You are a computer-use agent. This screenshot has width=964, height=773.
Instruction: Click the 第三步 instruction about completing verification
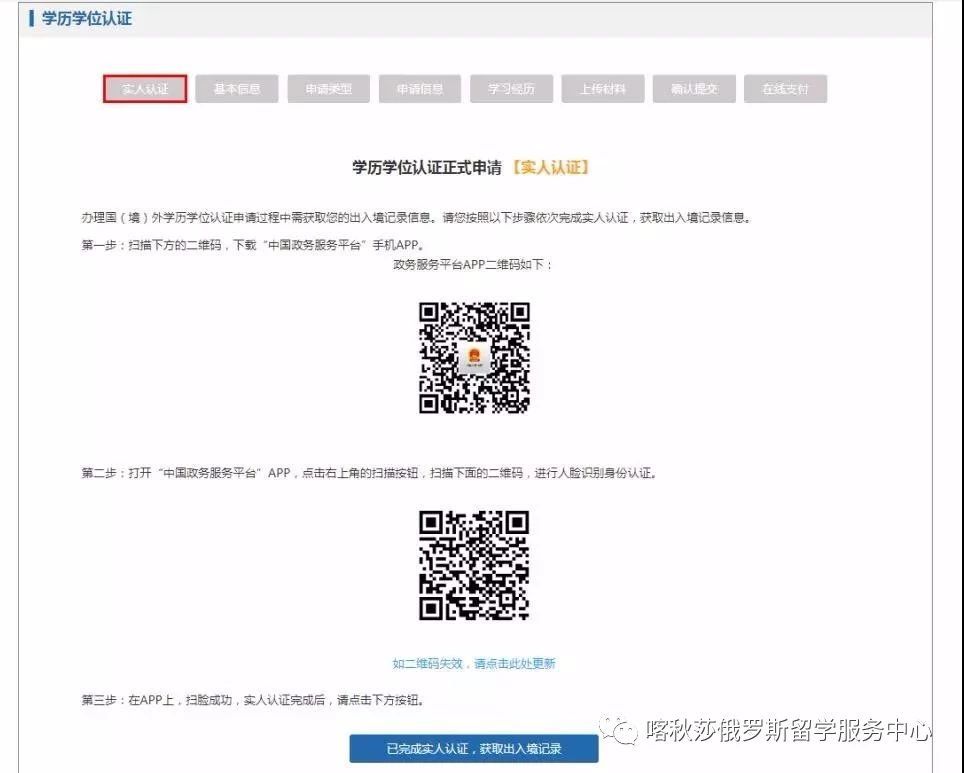coord(253,700)
